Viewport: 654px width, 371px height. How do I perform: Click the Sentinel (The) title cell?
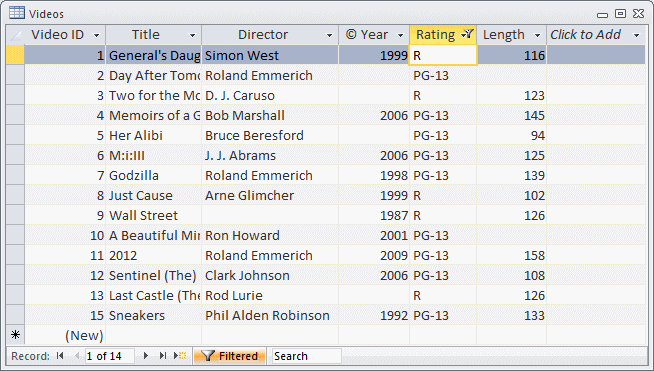point(154,276)
